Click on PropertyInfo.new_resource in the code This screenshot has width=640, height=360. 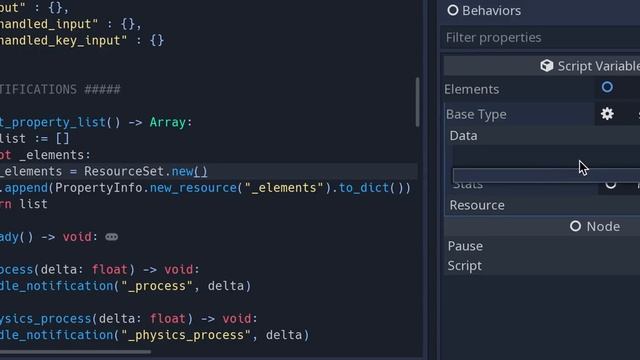146,188
